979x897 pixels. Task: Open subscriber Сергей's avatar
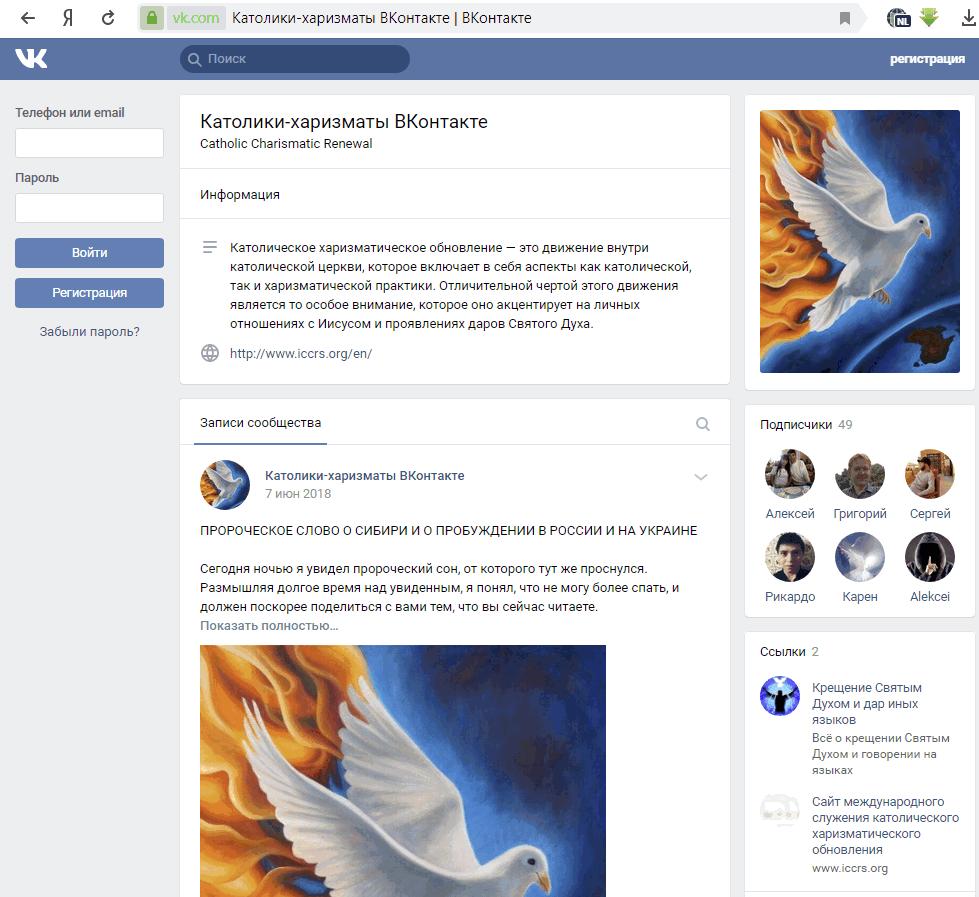pos(930,474)
